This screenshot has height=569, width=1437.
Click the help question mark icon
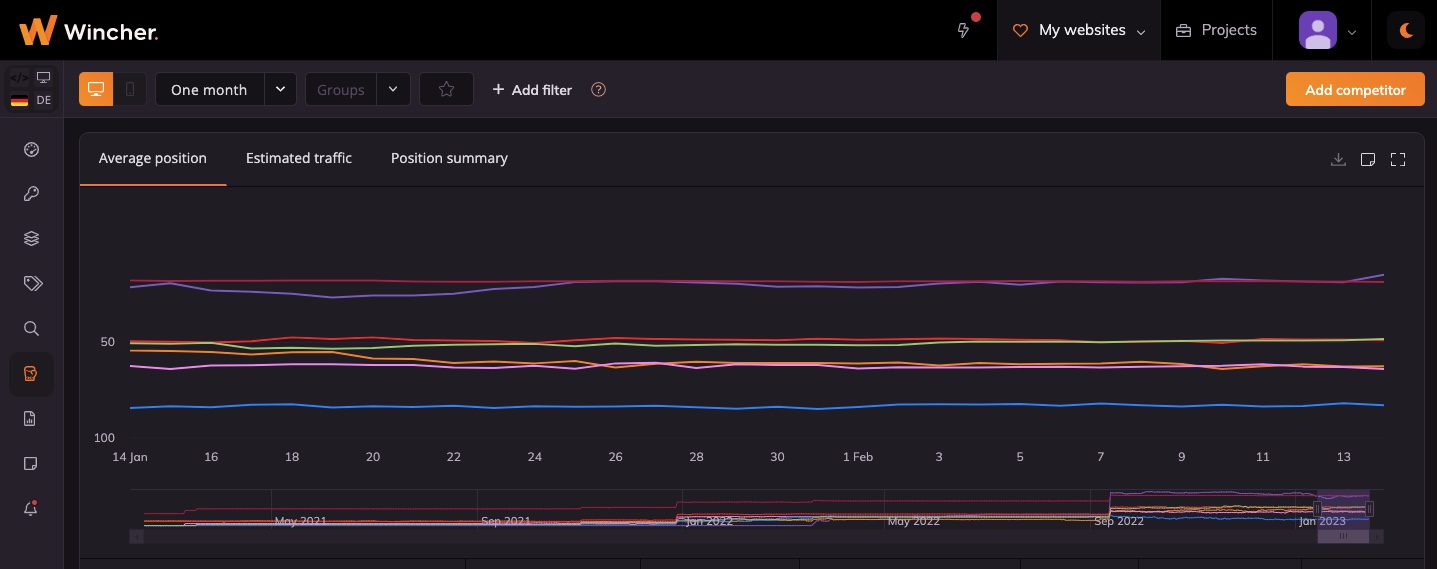point(598,90)
